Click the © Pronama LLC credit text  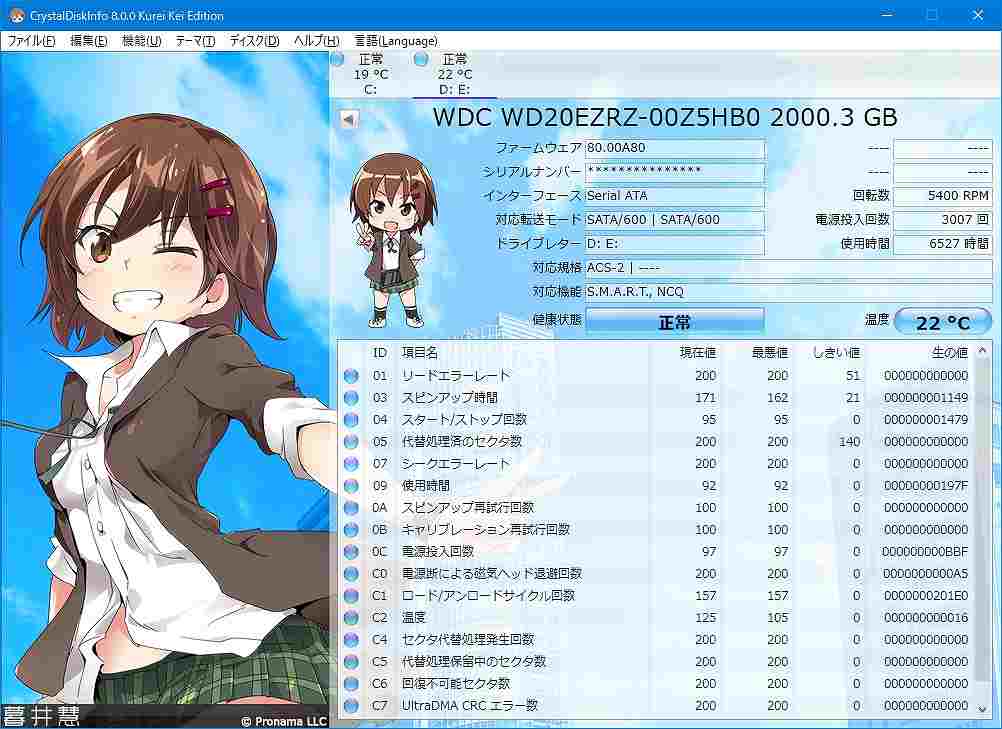[x=284, y=721]
